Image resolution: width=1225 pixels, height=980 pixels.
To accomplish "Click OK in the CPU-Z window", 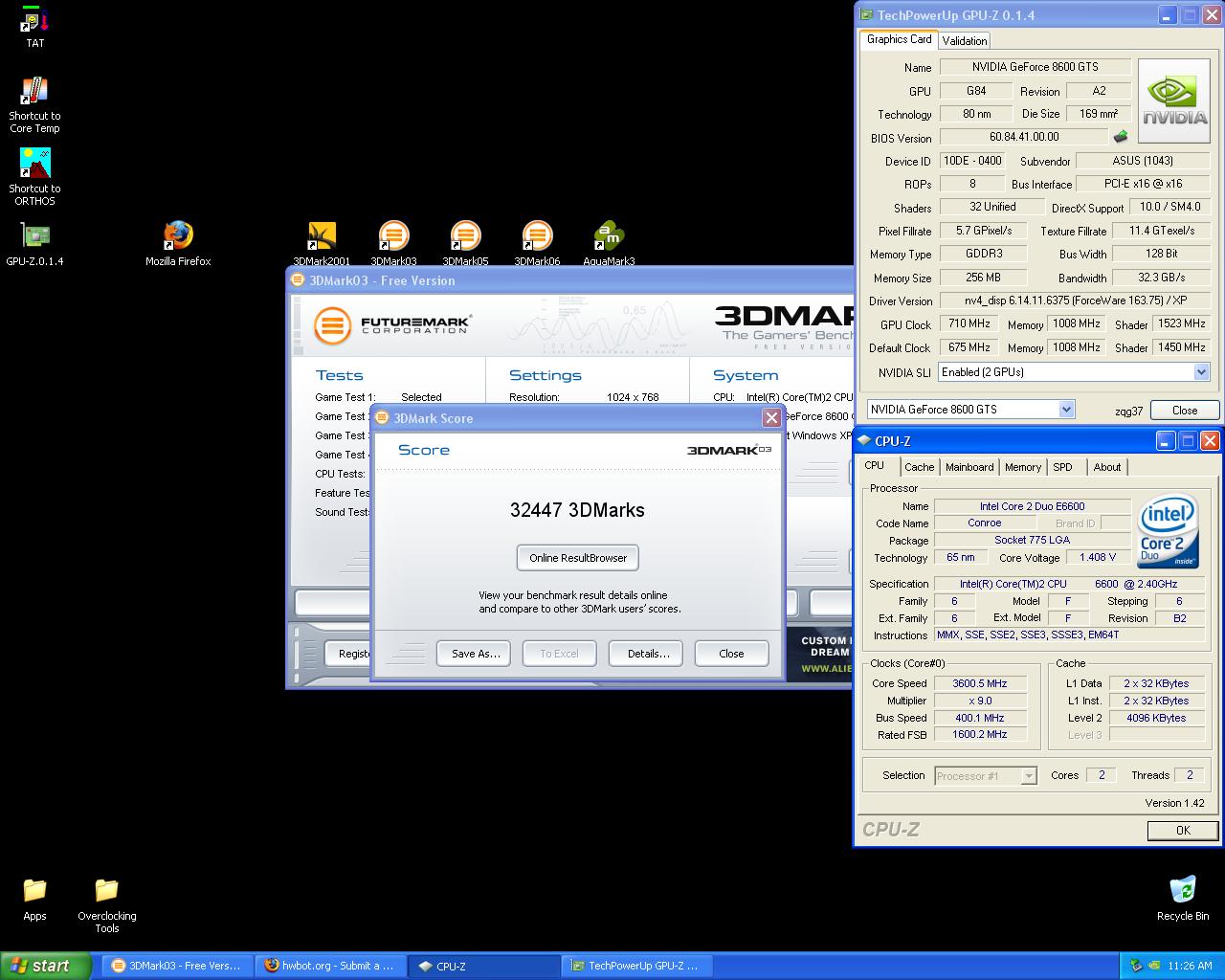I will [x=1183, y=830].
